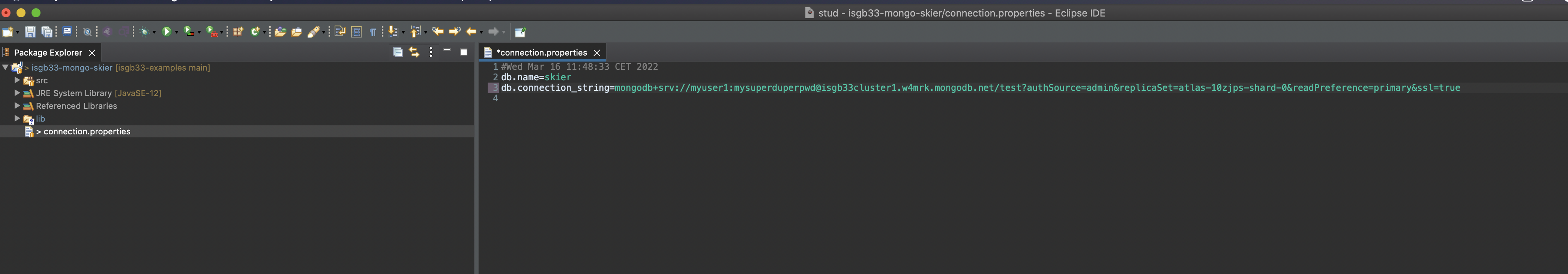Image resolution: width=1568 pixels, height=274 pixels.
Task: Toggle Skip All Breakpoints icon
Action: coord(88,32)
